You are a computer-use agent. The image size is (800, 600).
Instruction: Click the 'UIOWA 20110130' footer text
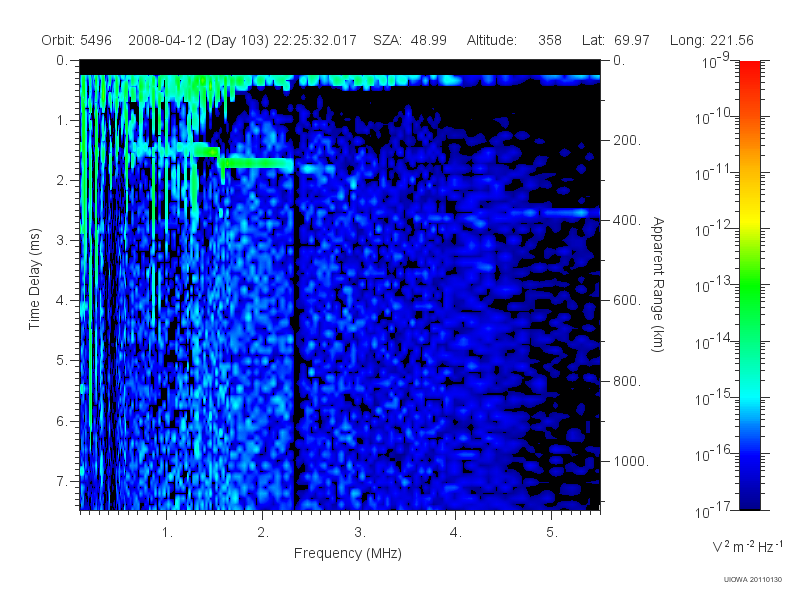tap(753, 579)
